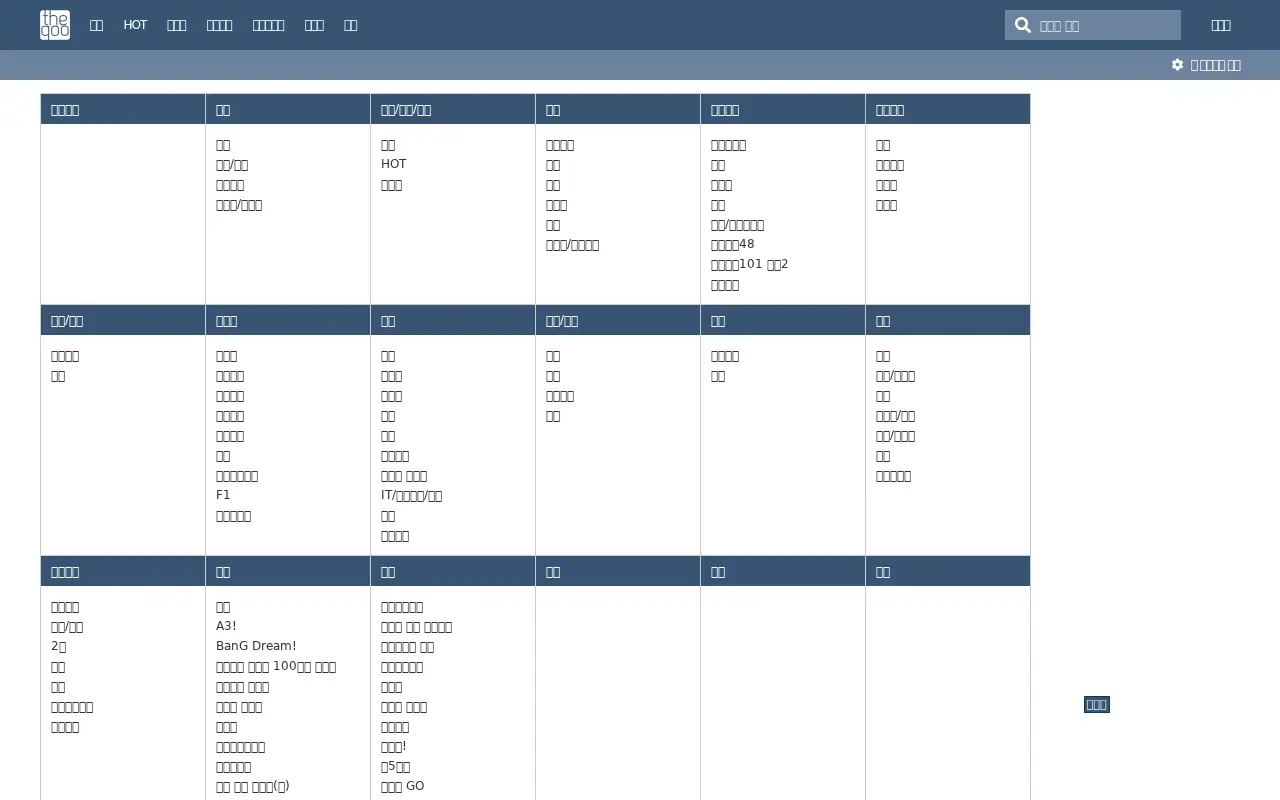1280x800 pixels.
Task: Open the board link ending in 48
Action: (x=733, y=244)
